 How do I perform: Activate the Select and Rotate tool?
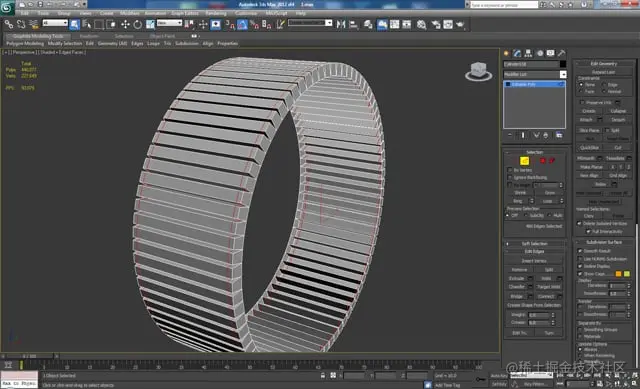[138, 24]
